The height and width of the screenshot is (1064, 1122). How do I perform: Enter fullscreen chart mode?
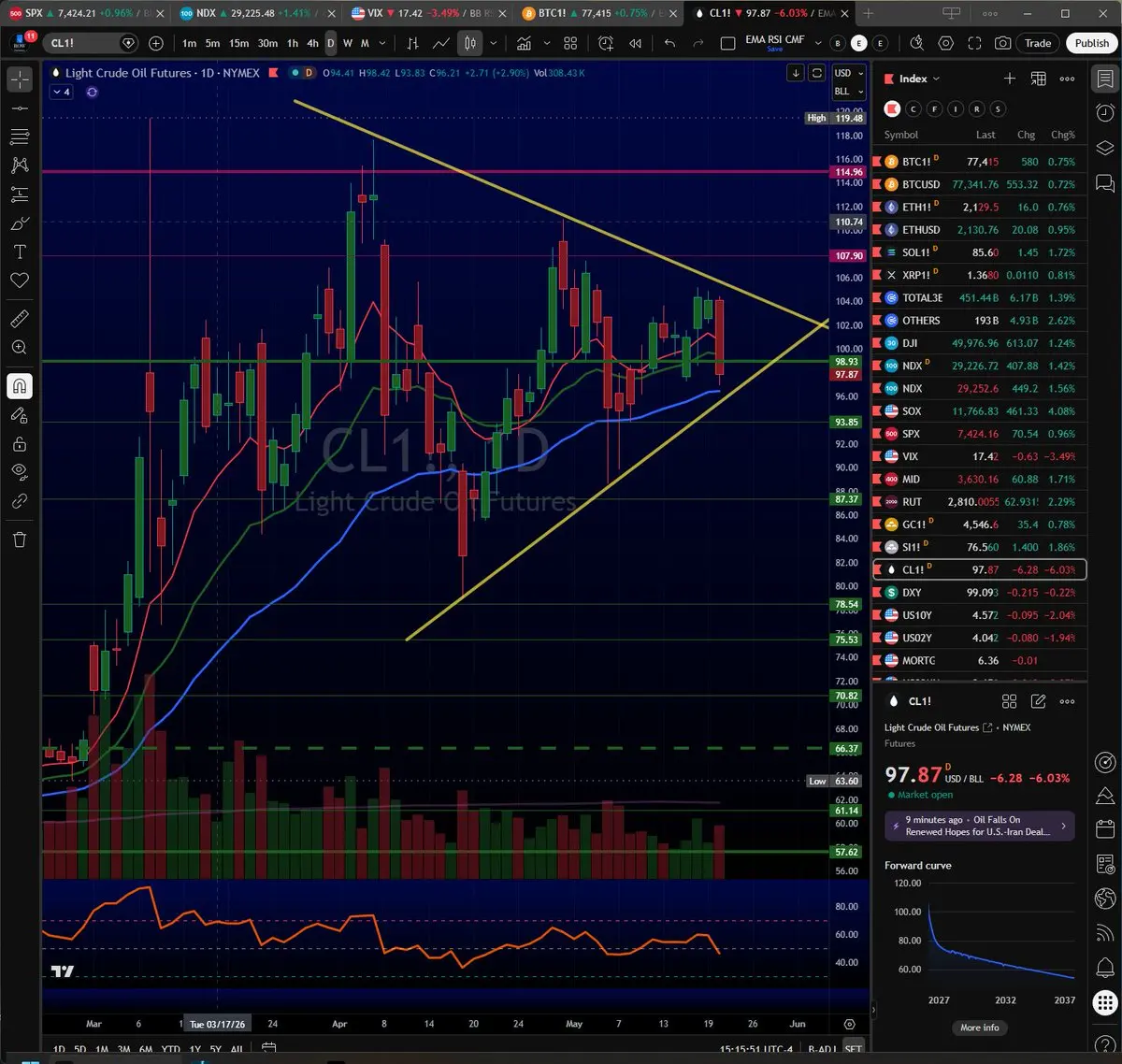tap(974, 43)
